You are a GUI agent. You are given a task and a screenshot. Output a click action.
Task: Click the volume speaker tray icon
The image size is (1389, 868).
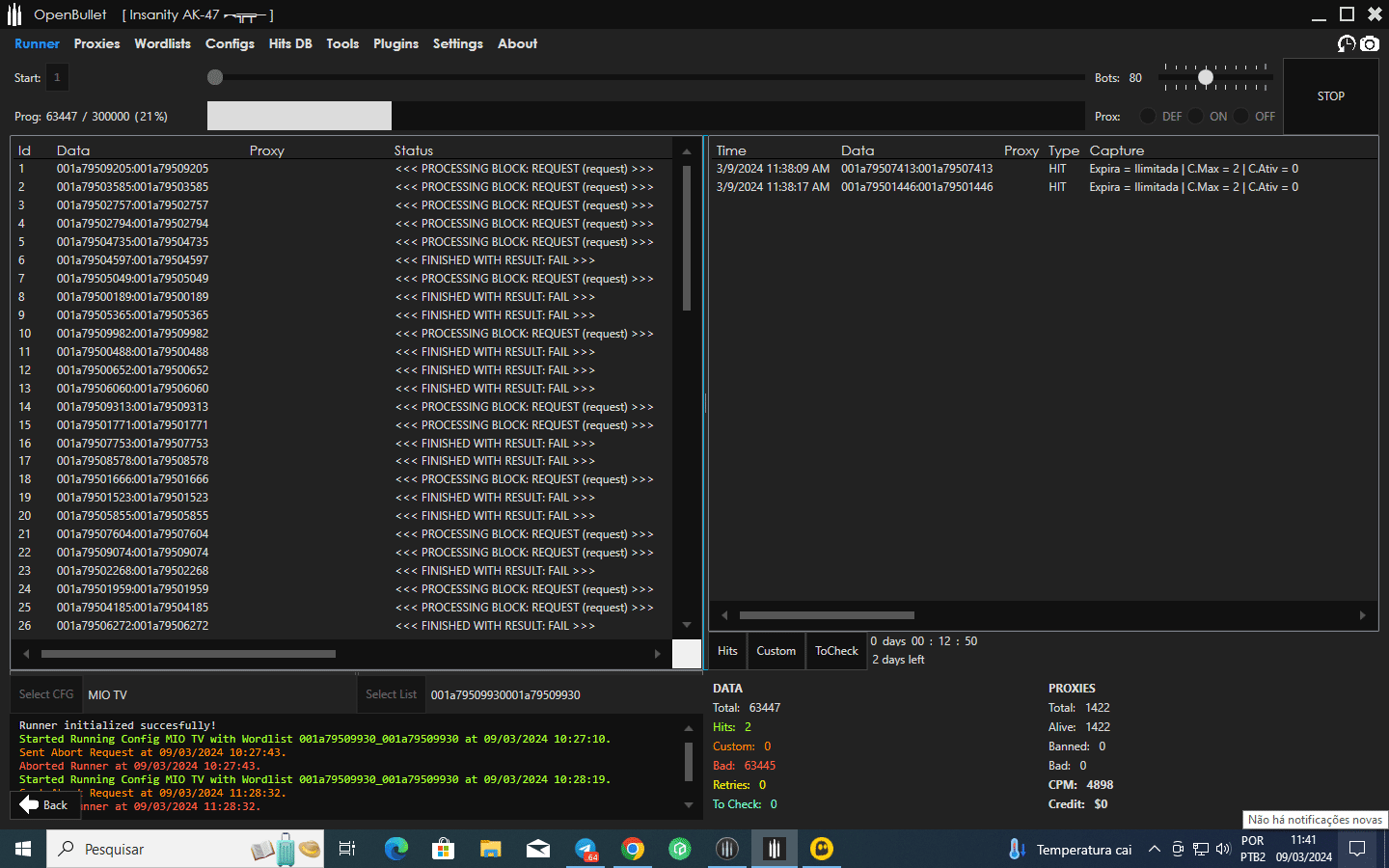pos(1223,849)
